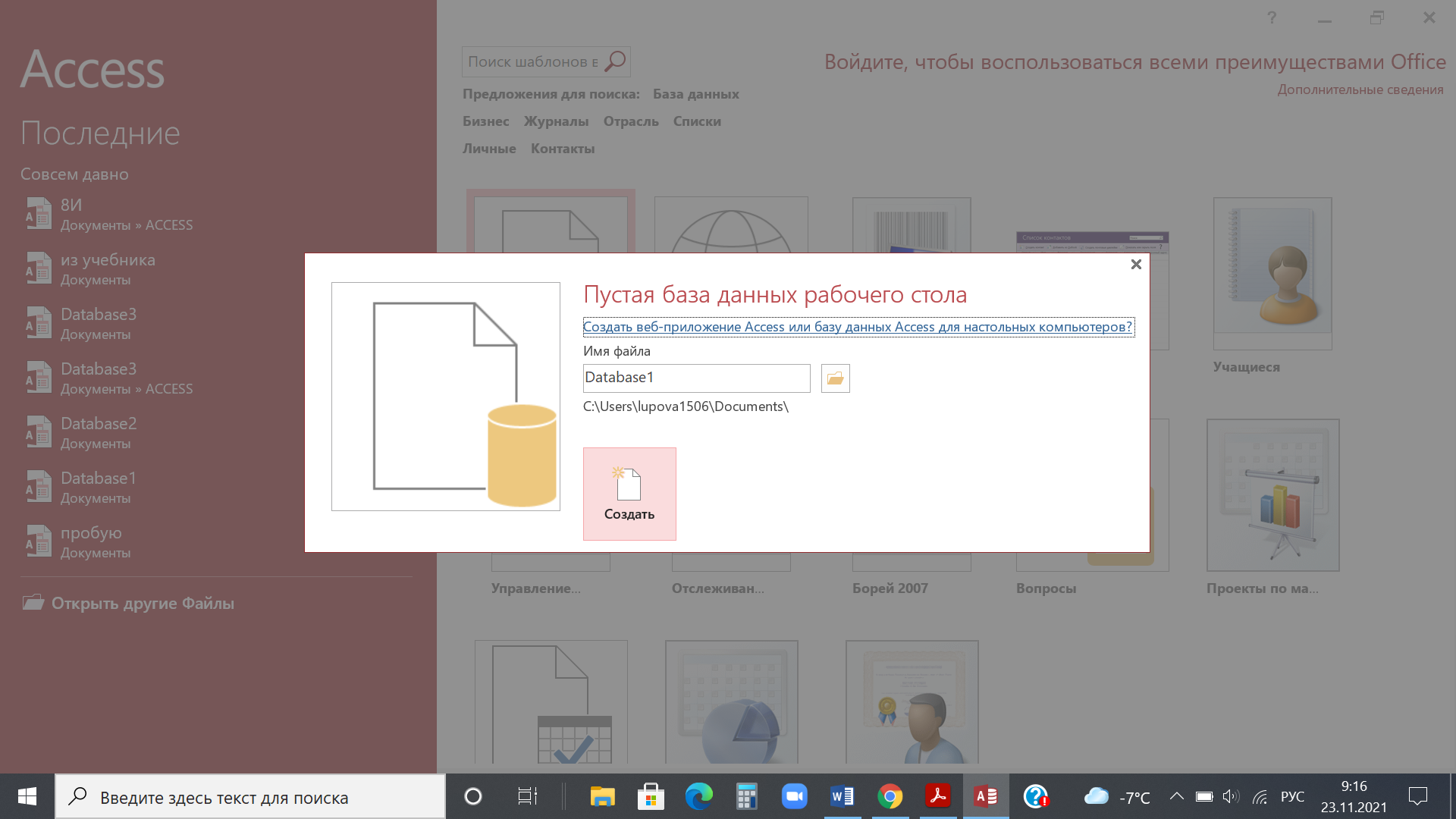
Task: Click the Office sign-in prompt text
Action: point(1135,61)
